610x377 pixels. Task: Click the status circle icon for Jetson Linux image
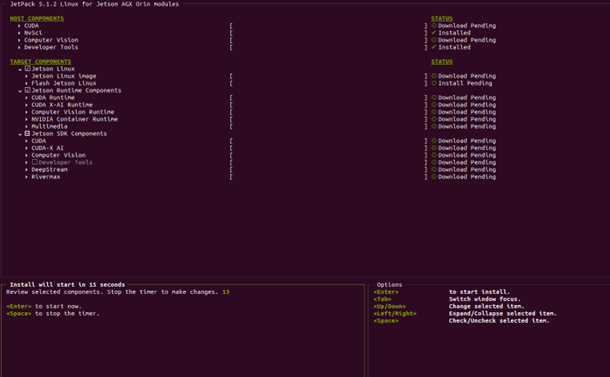[x=434, y=76]
